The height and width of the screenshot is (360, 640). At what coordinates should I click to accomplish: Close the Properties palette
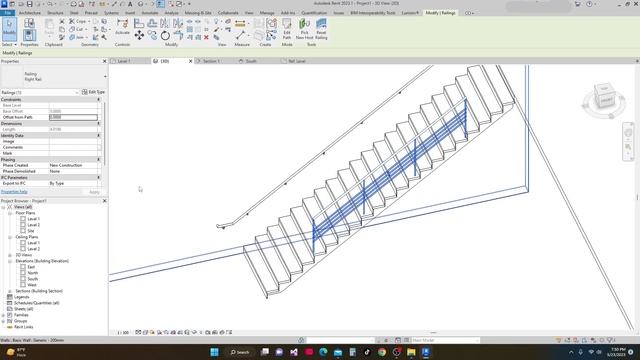pyautogui.click(x=104, y=61)
